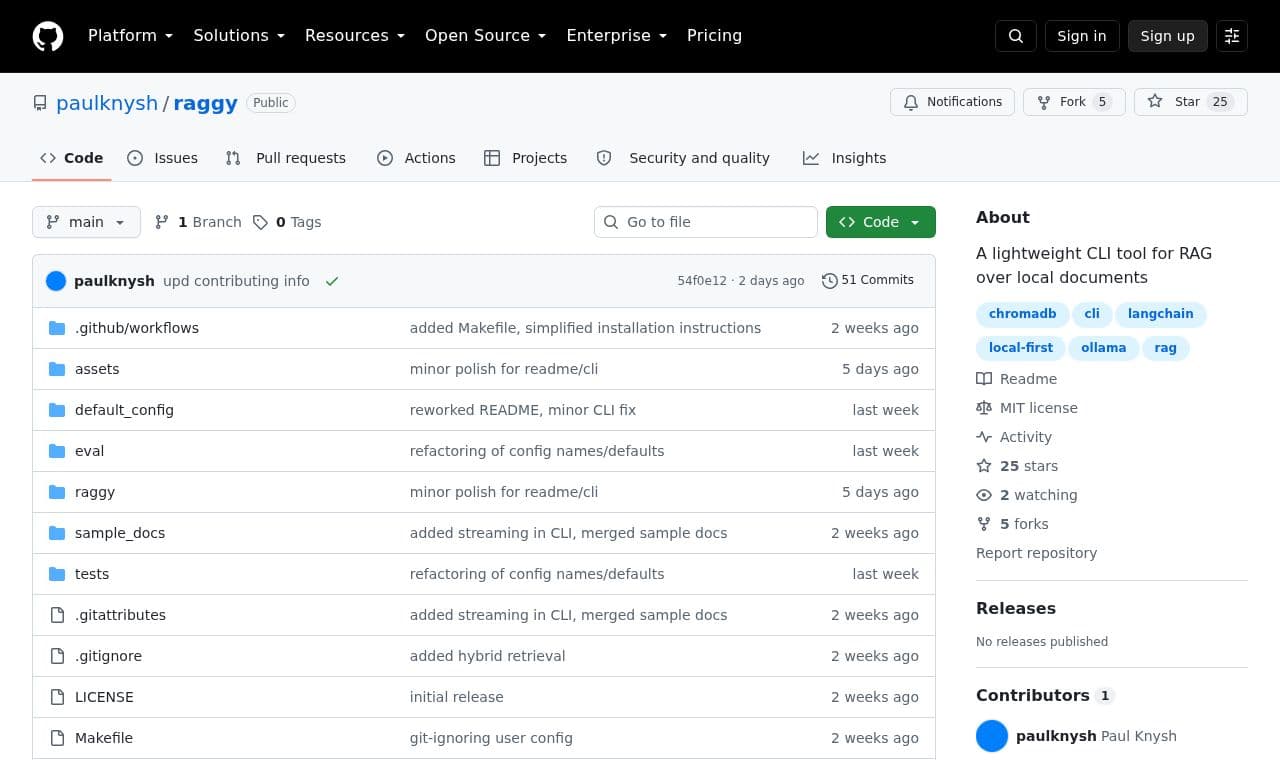View the 1 Branch link
Viewport: 1280px width, 760px height.
click(198, 222)
